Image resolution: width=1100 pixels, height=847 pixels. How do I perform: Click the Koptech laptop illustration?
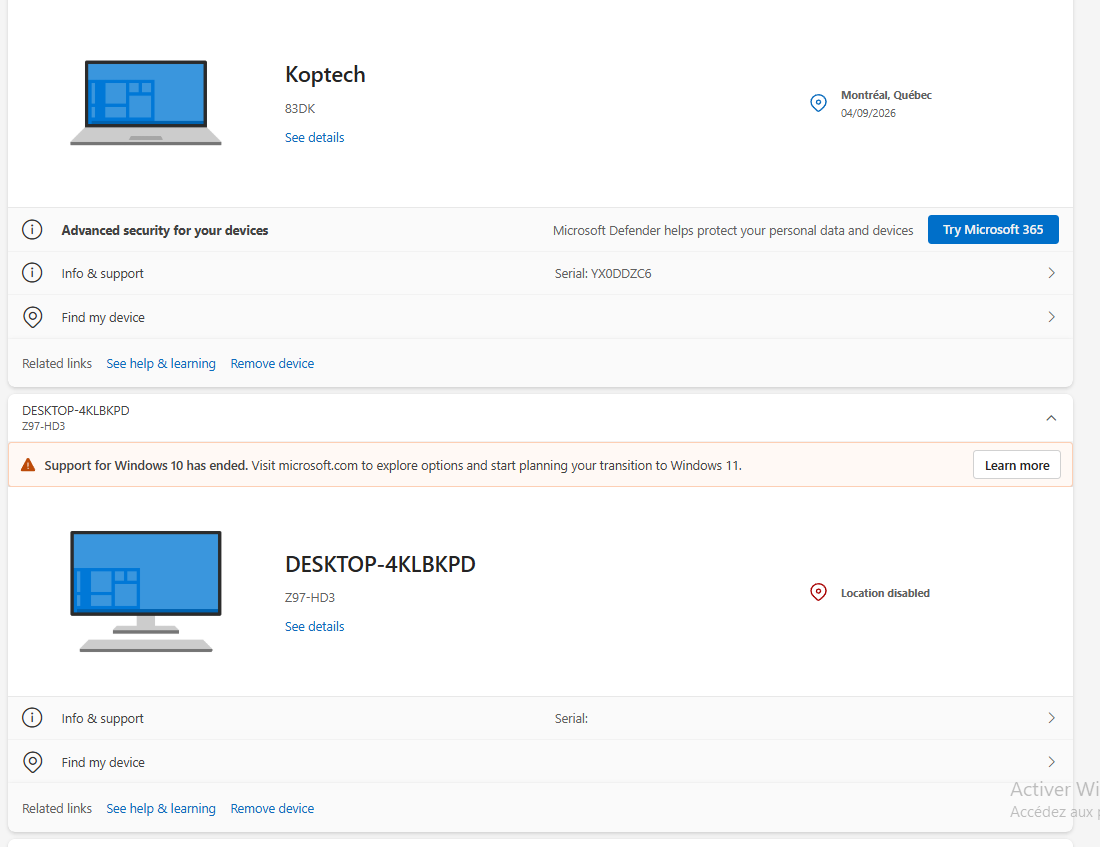(146, 102)
